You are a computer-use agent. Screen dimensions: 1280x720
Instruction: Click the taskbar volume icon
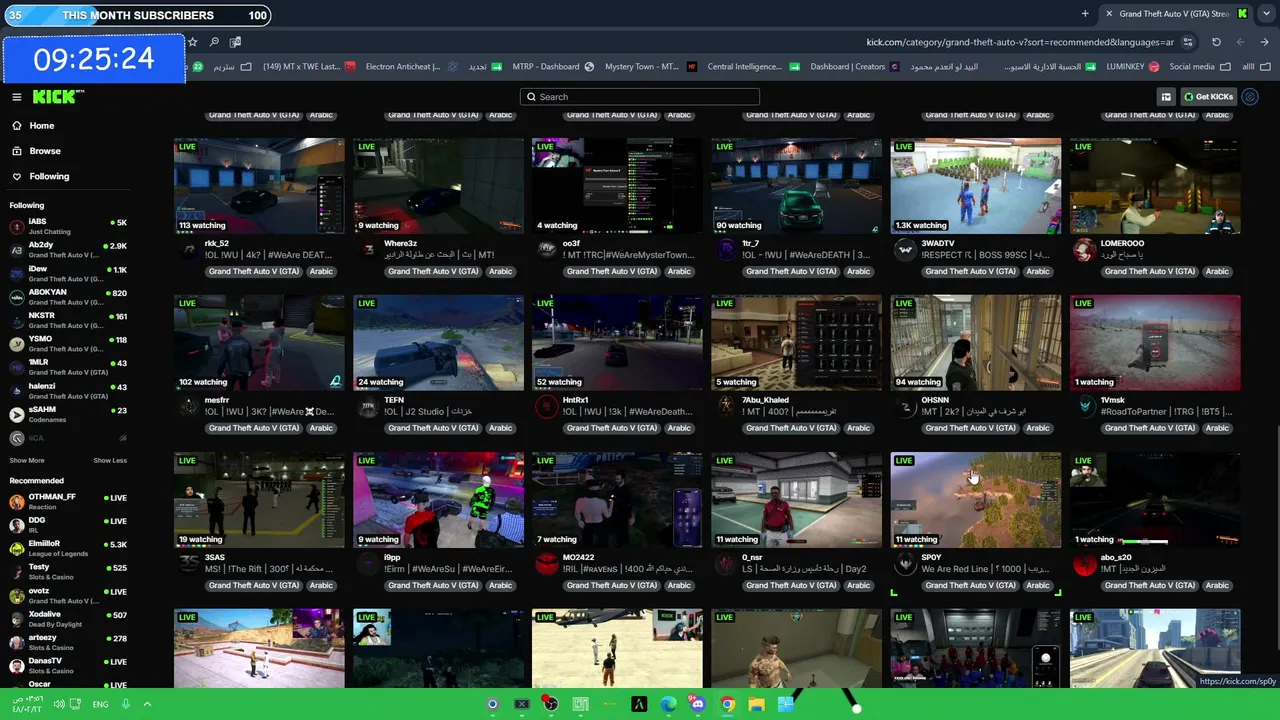(59, 704)
